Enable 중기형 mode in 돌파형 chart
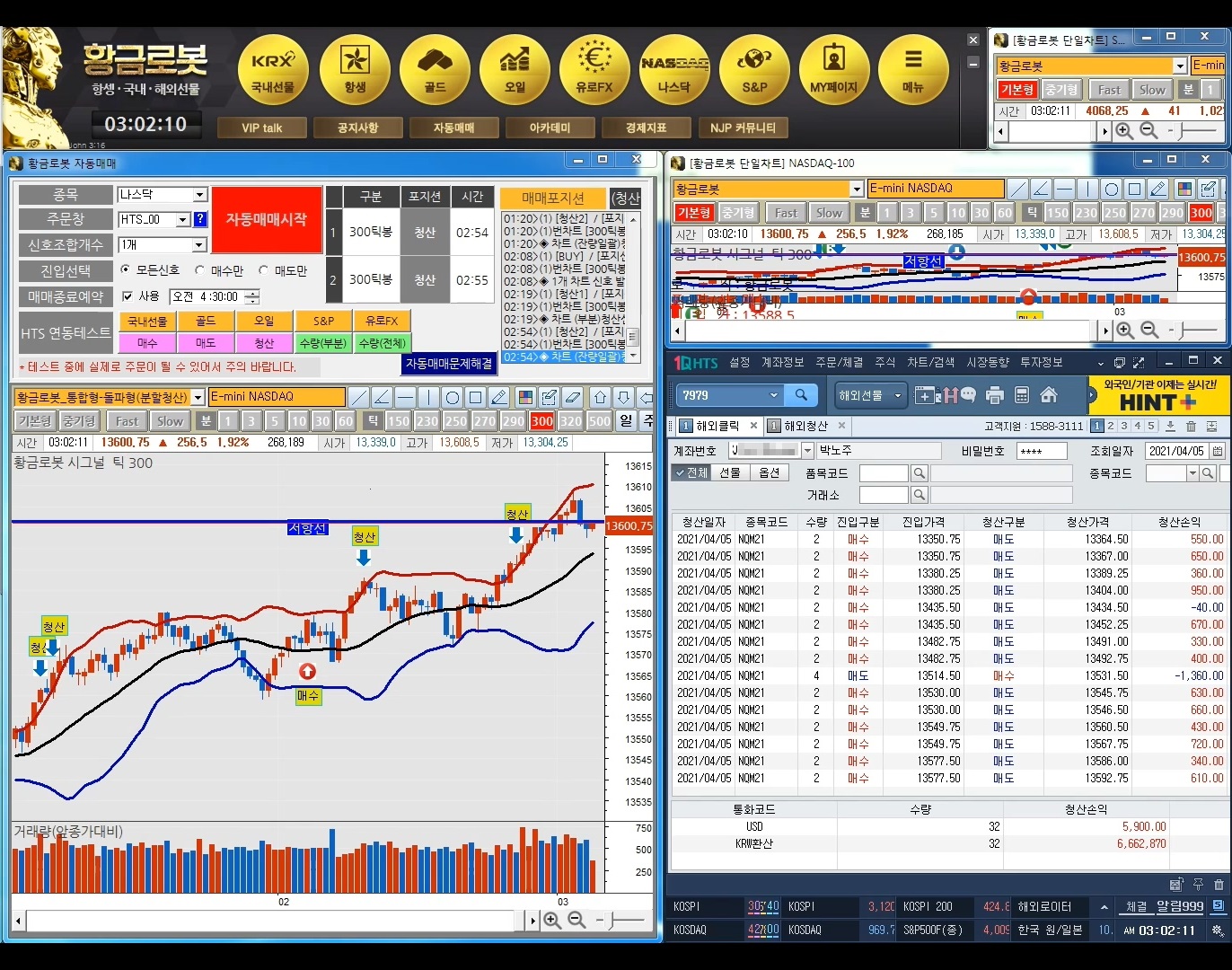The width and height of the screenshot is (1232, 970). click(x=79, y=420)
